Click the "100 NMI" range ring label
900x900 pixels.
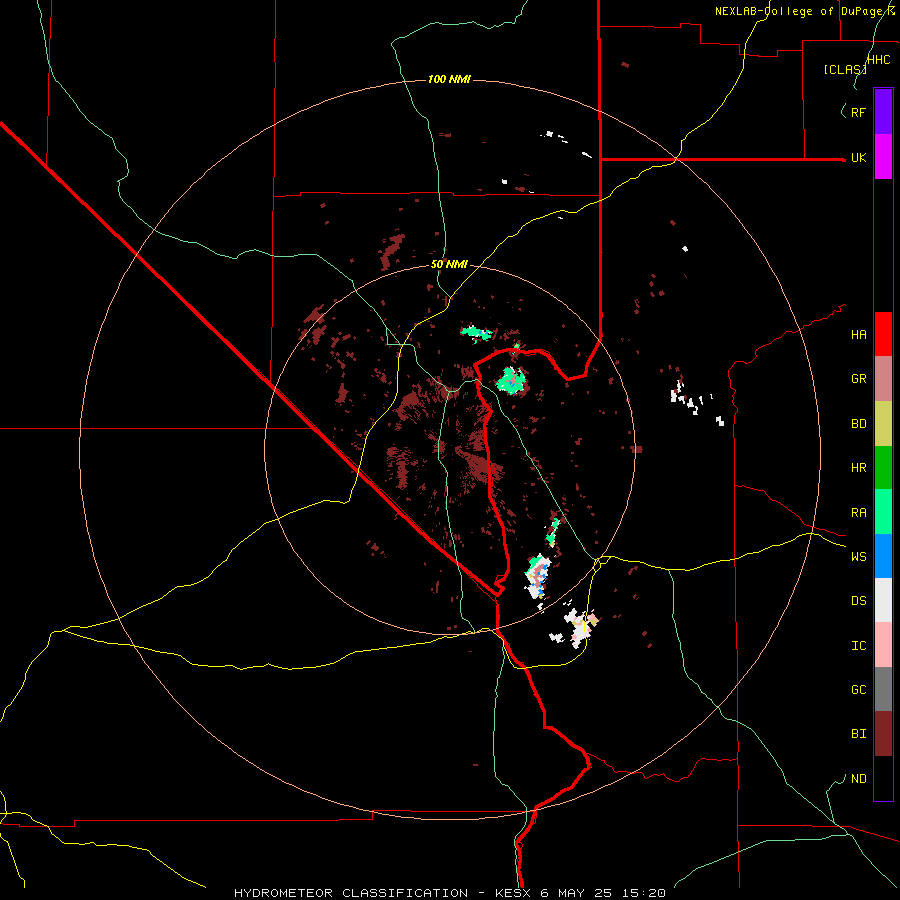coord(449,79)
